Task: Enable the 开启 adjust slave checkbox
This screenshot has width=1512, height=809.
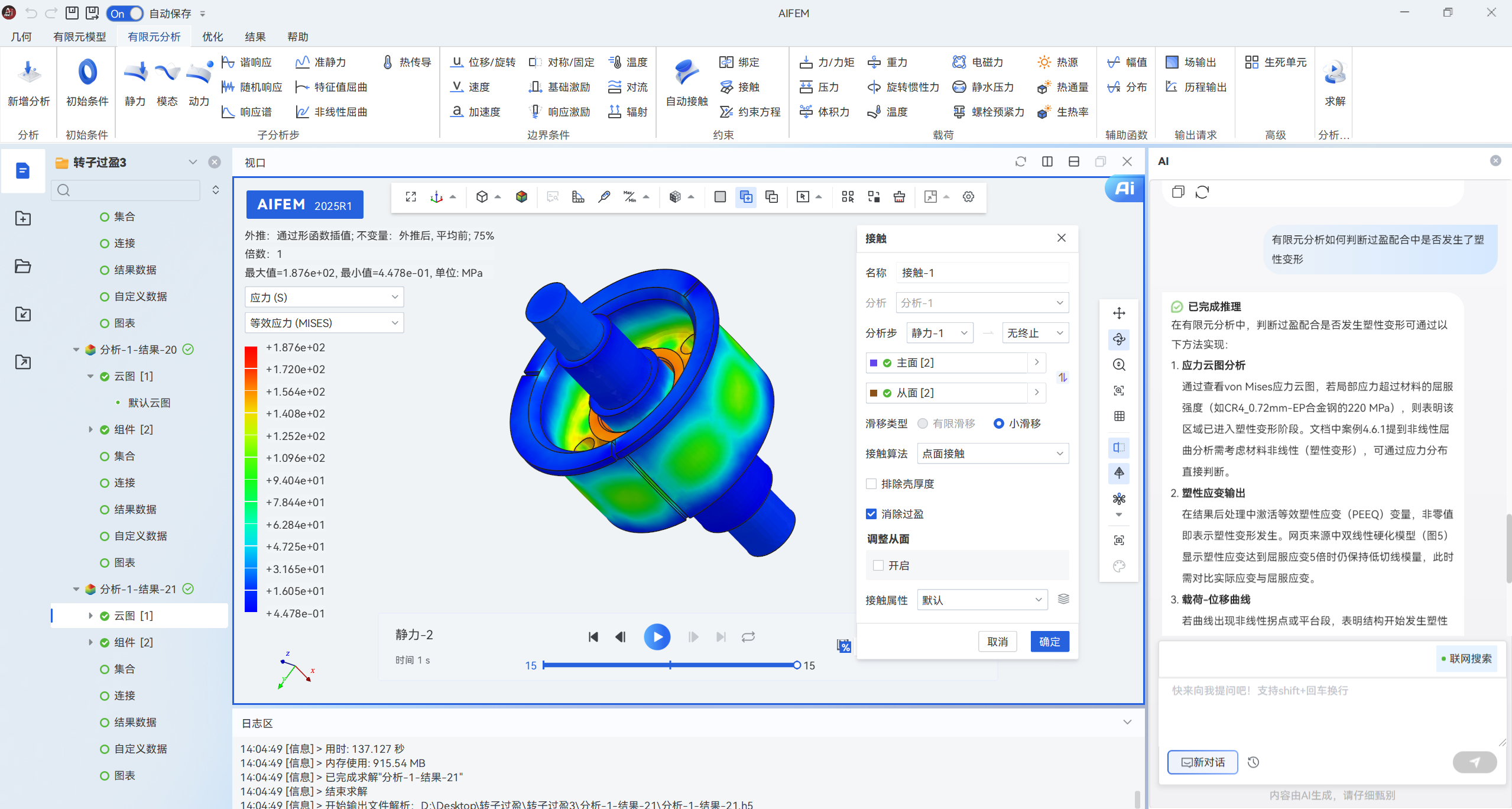Action: point(878,565)
